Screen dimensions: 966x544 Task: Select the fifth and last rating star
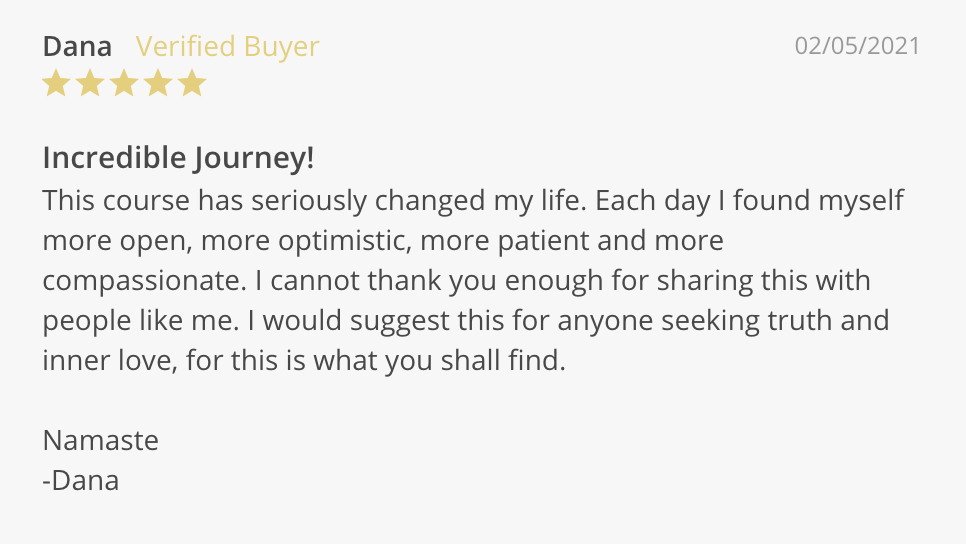(x=192, y=84)
